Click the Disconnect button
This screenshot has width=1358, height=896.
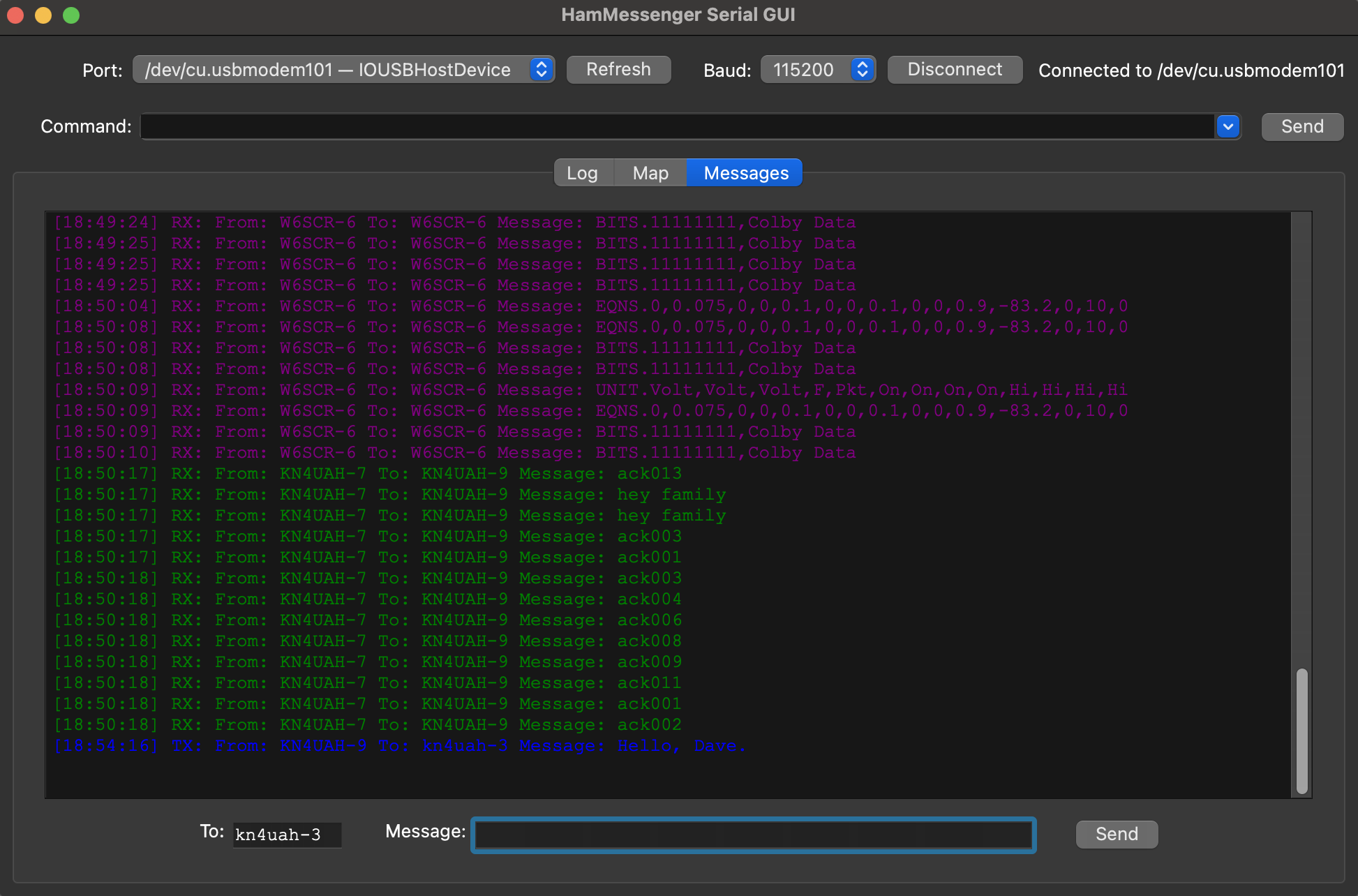(x=955, y=70)
